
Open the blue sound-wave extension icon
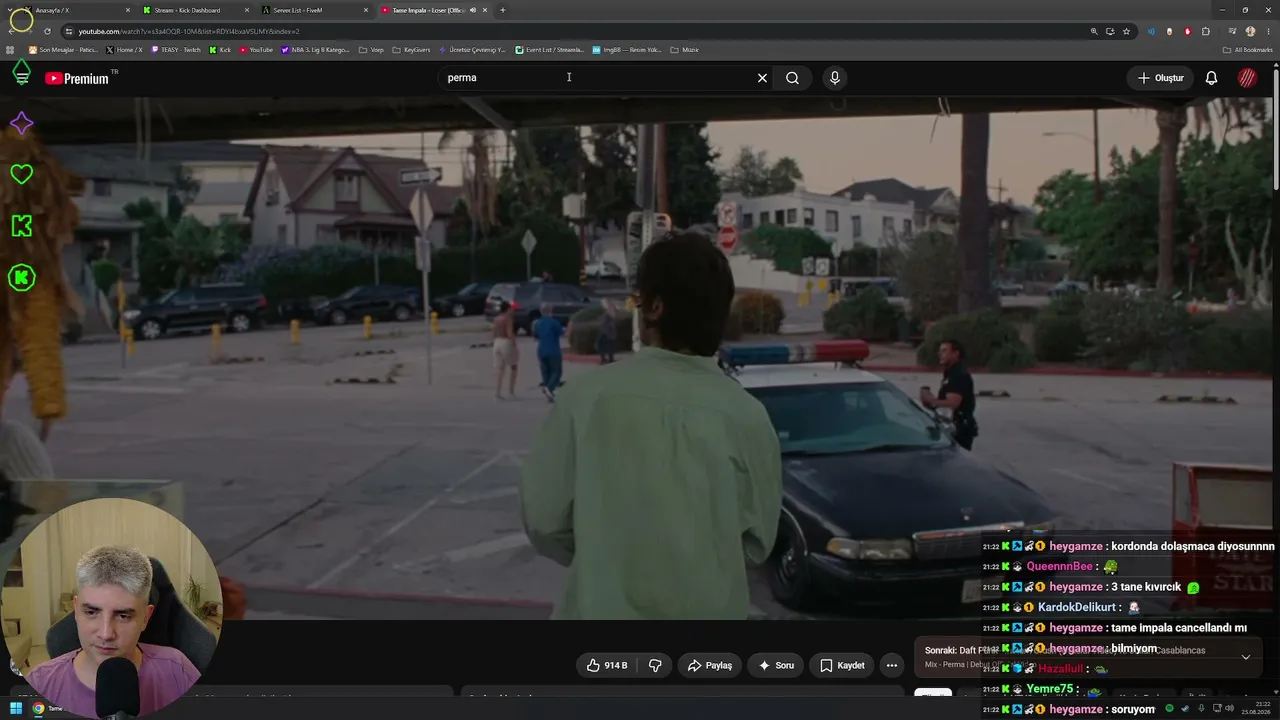1151,31
